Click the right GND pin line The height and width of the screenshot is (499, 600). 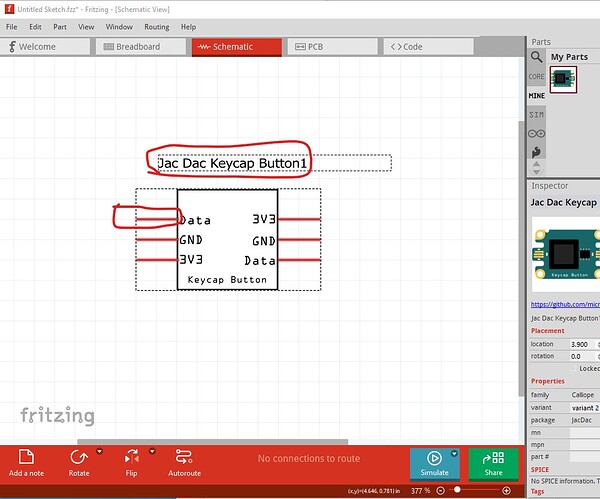pyautogui.click(x=299, y=240)
